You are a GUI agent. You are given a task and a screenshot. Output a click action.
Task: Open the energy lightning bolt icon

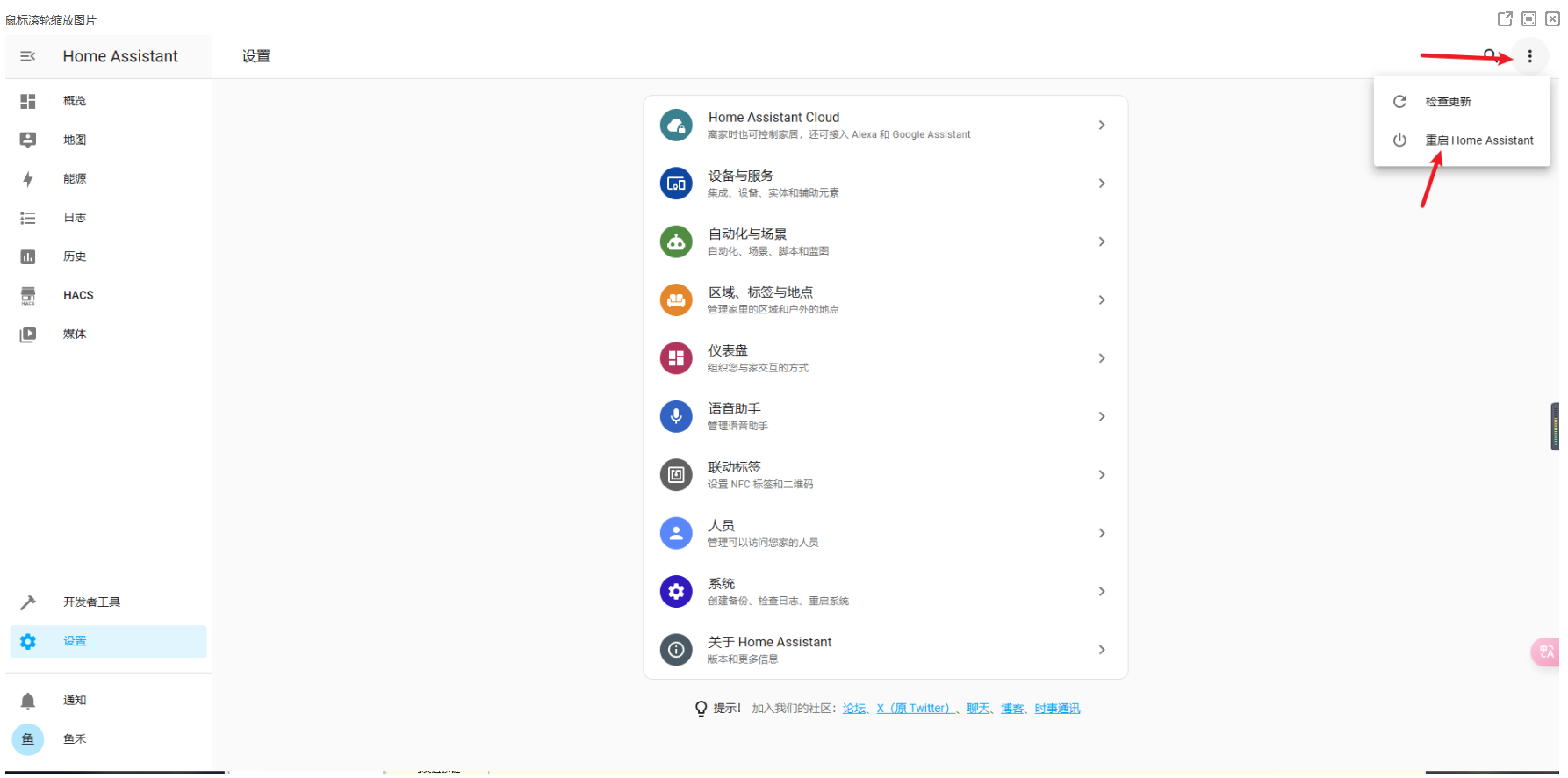point(28,179)
